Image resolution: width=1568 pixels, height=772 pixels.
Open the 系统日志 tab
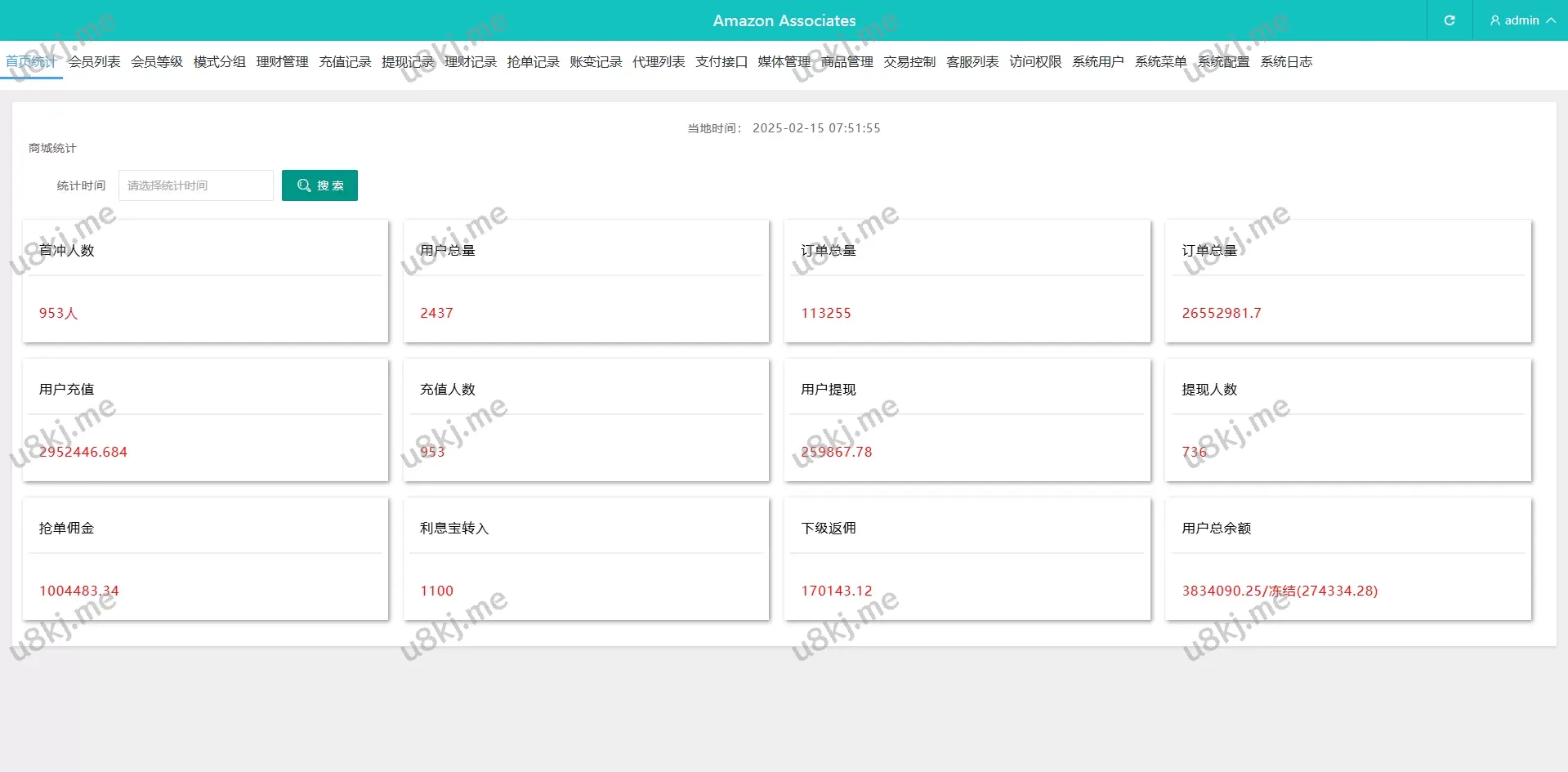pyautogui.click(x=1286, y=62)
